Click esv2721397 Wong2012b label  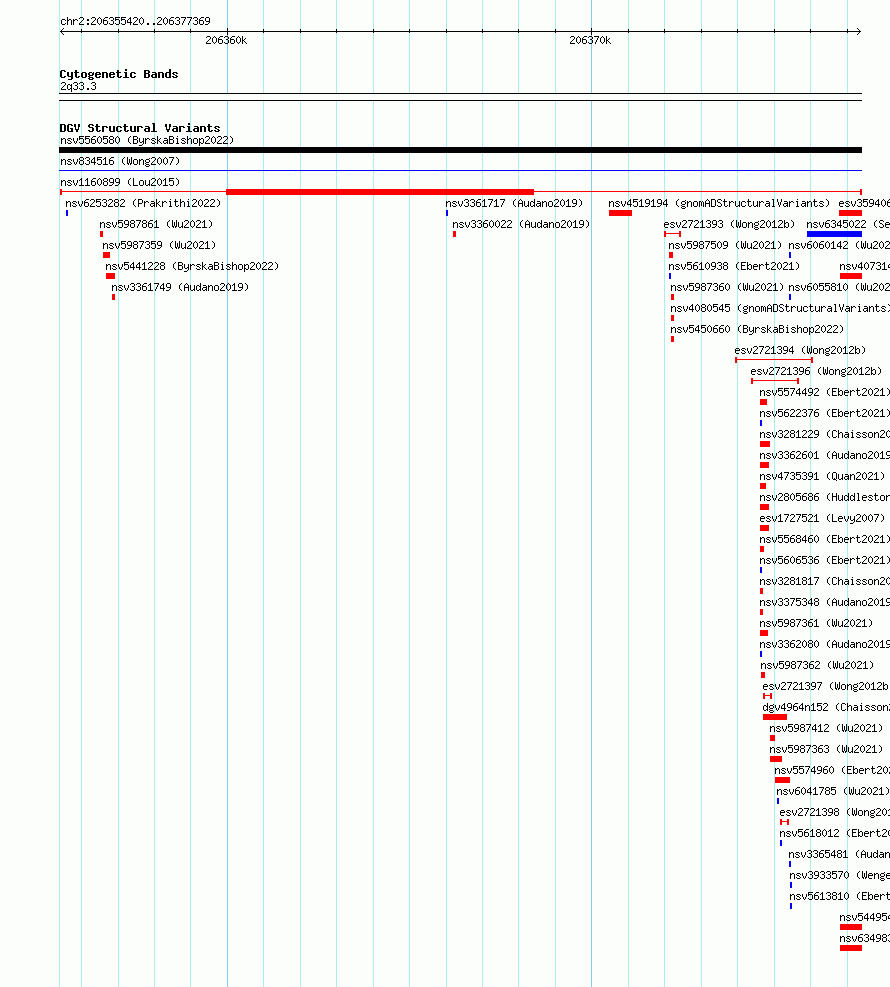click(x=826, y=686)
